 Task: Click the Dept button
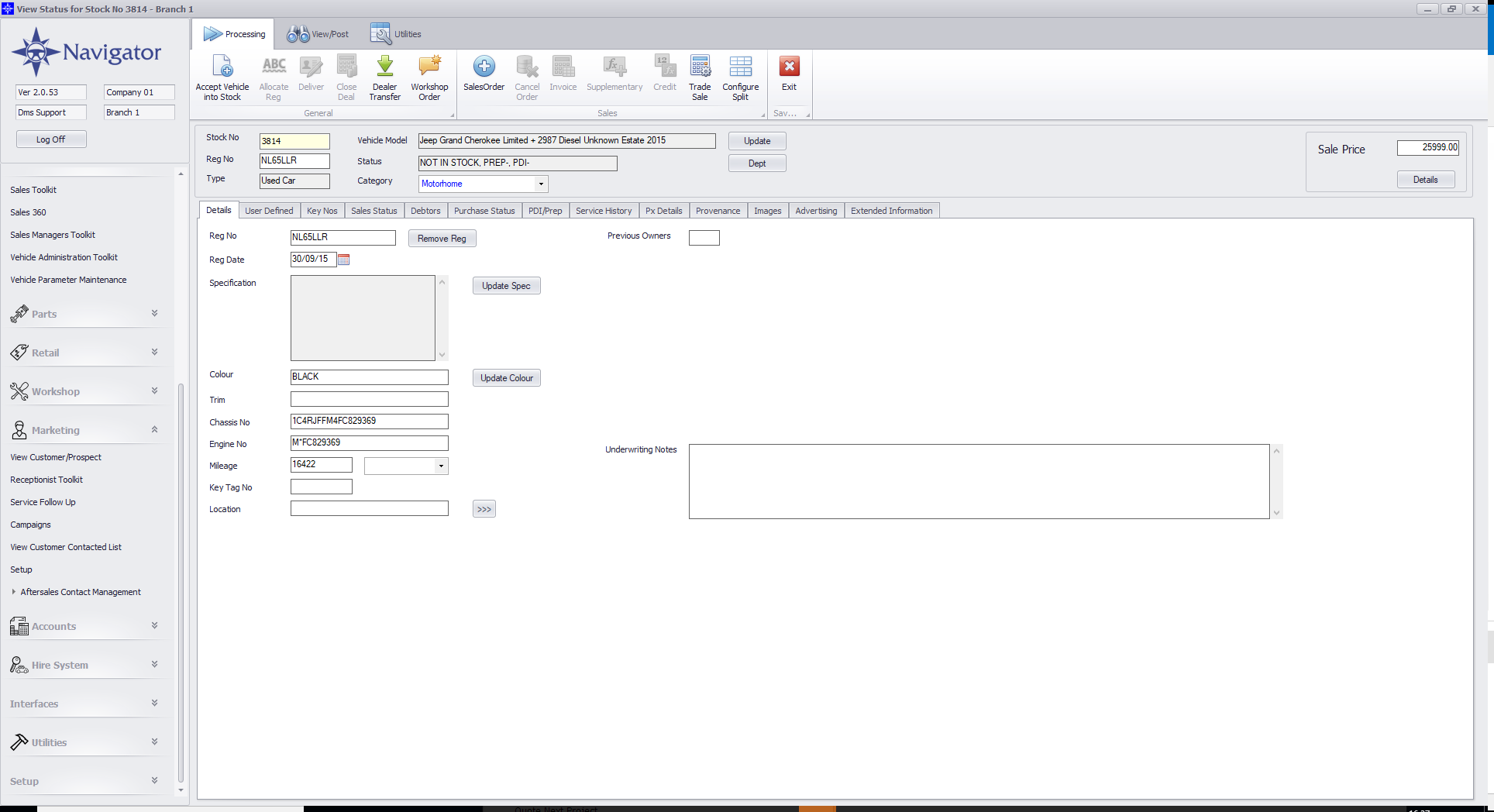[x=757, y=163]
